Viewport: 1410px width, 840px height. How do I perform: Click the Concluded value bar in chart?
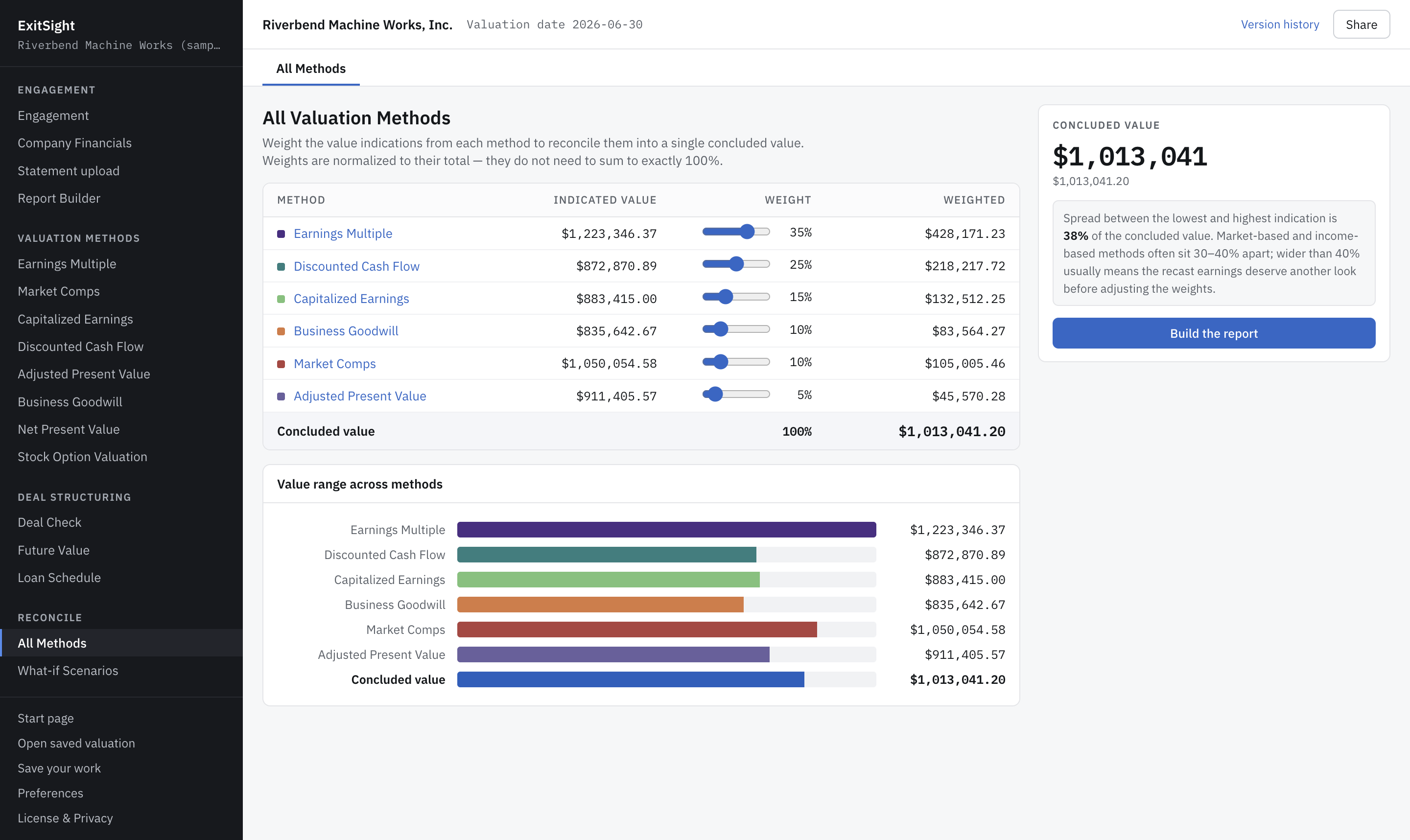(x=631, y=679)
